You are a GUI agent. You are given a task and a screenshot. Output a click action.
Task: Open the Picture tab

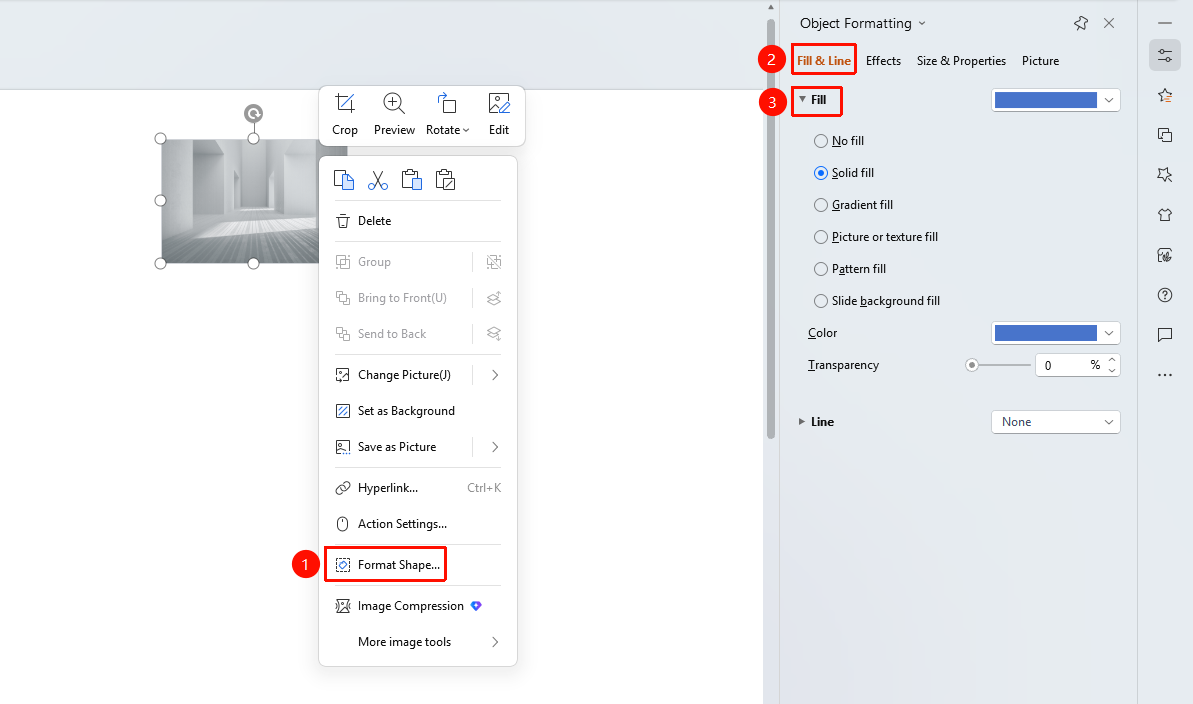point(1040,61)
